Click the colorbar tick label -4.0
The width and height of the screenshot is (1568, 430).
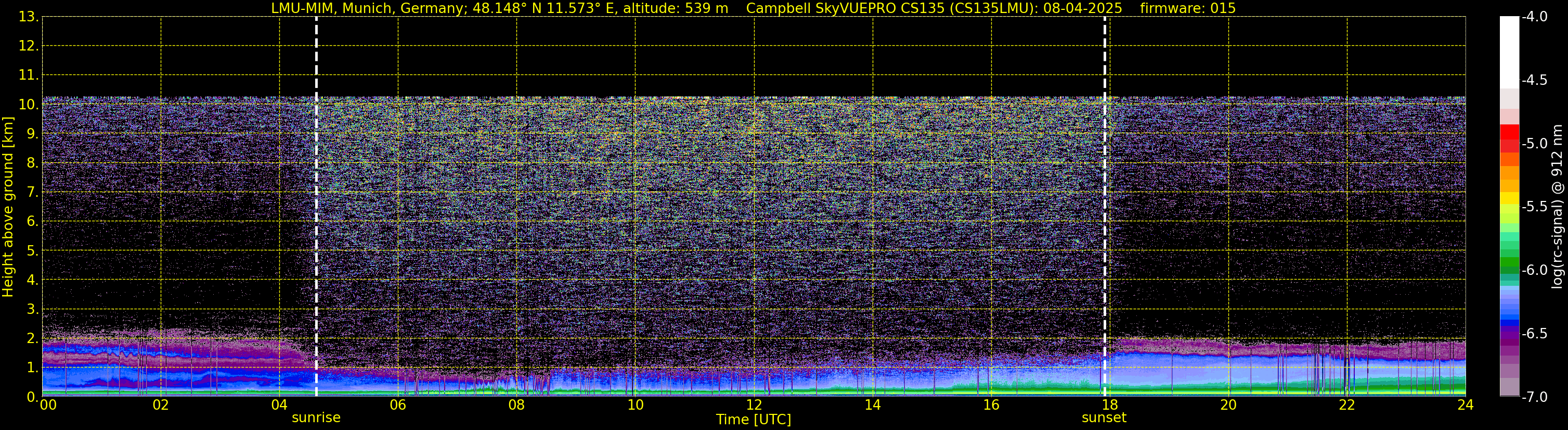[1534, 17]
